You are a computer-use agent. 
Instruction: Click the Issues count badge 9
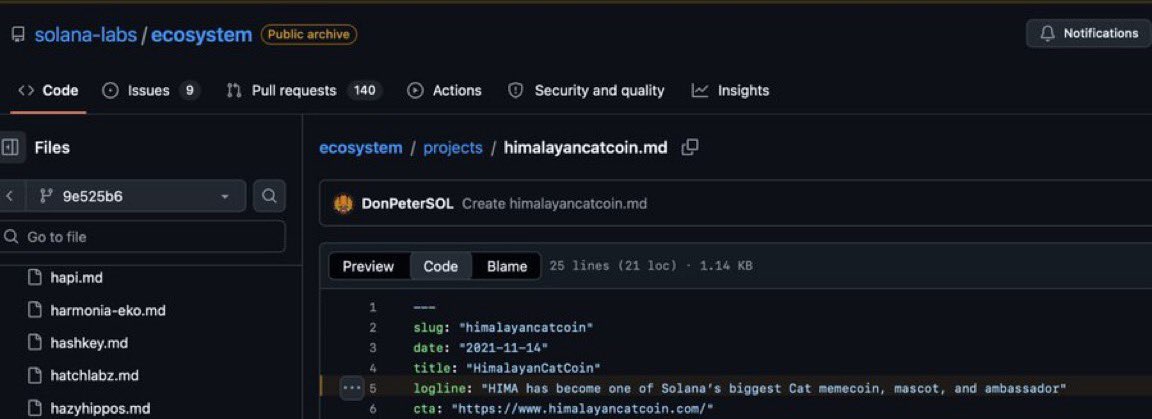(x=190, y=90)
